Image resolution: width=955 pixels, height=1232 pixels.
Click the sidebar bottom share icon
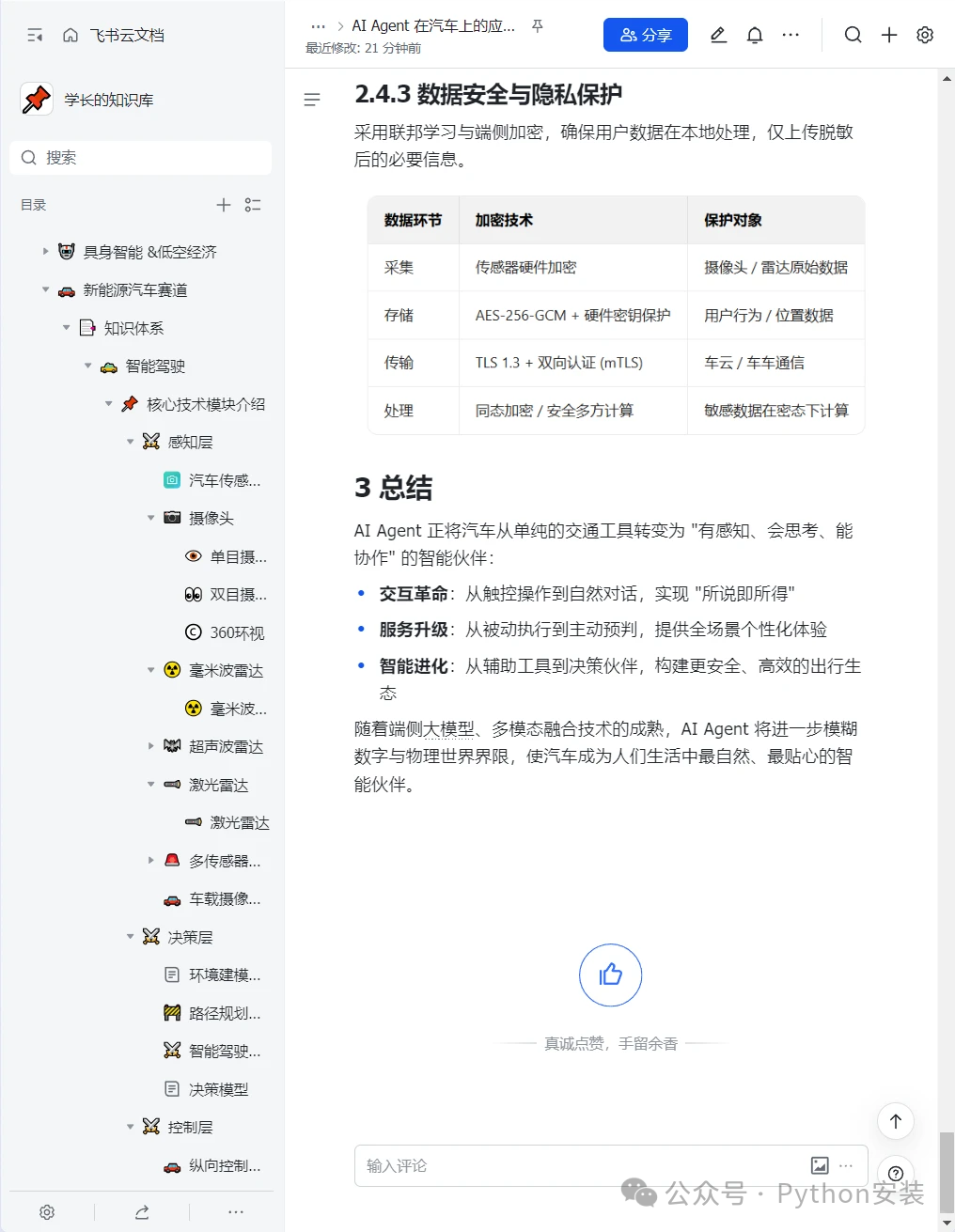point(142,1212)
